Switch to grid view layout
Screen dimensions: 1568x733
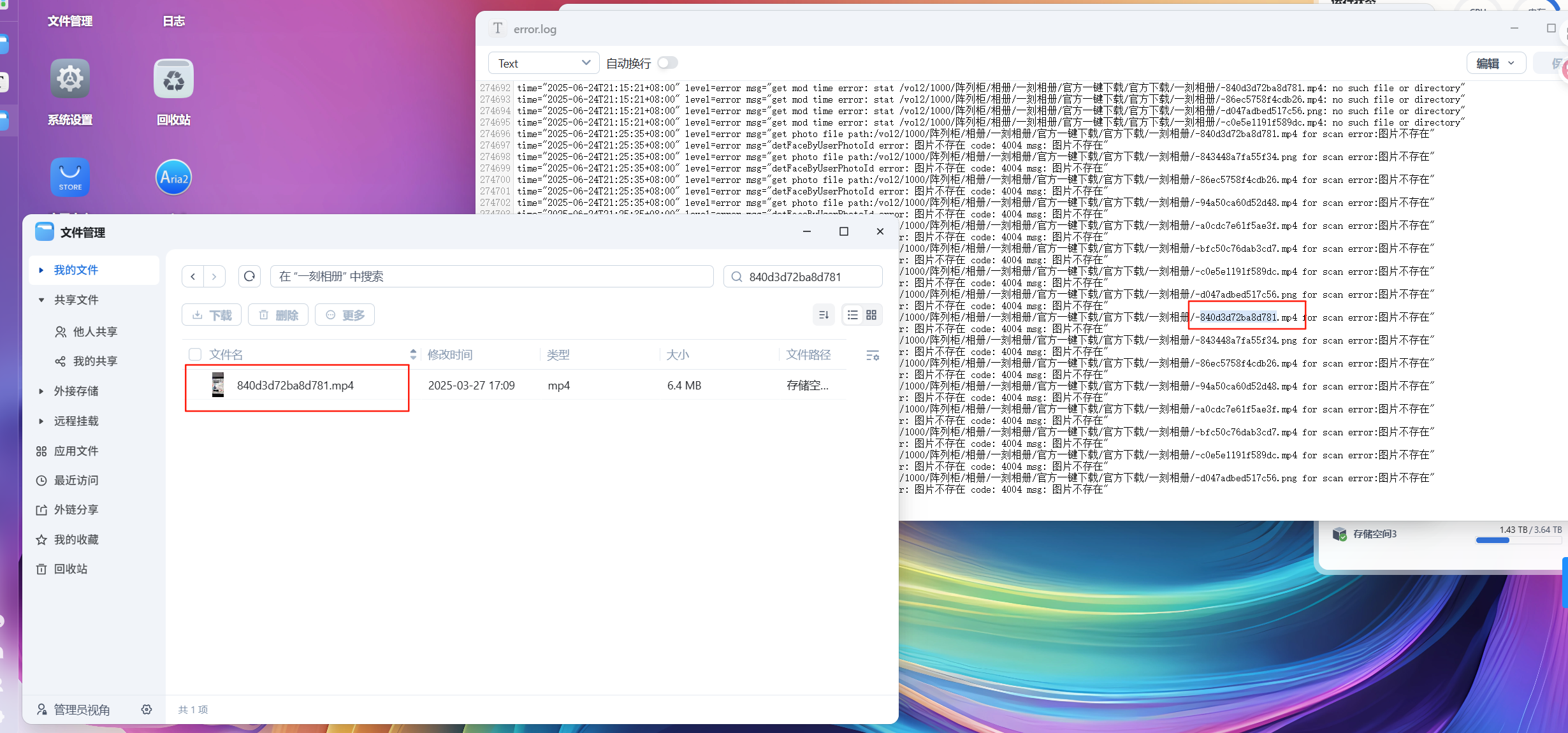pos(871,315)
